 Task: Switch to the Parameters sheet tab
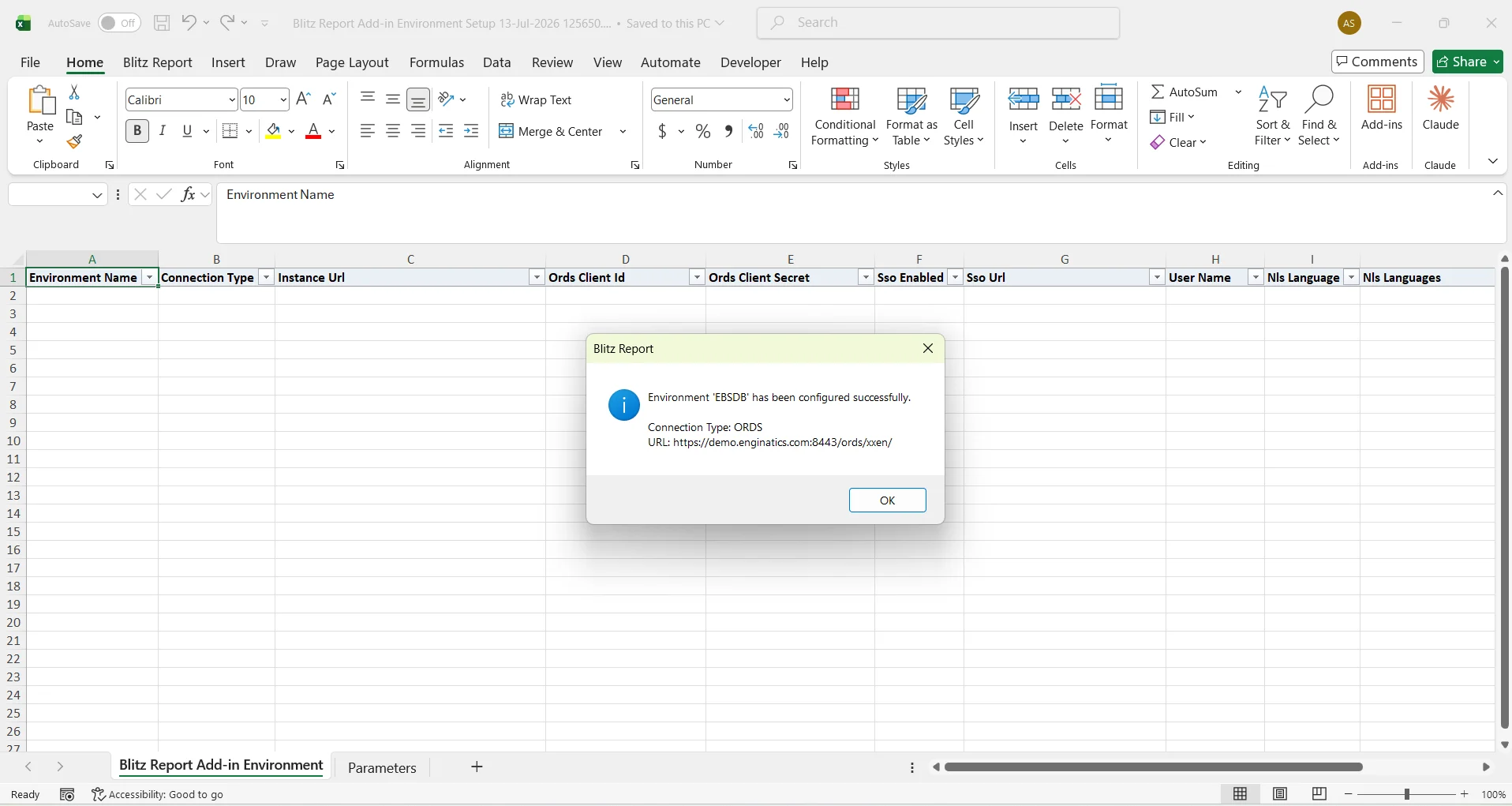pos(382,768)
